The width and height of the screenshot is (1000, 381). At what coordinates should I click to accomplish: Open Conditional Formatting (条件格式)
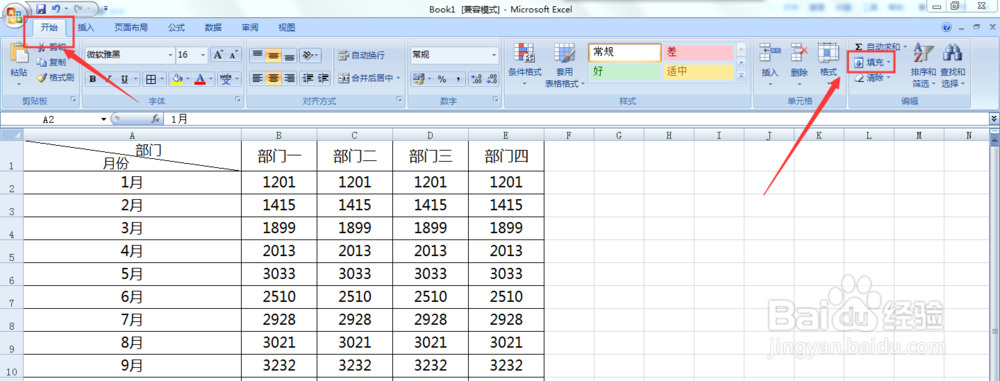525,64
